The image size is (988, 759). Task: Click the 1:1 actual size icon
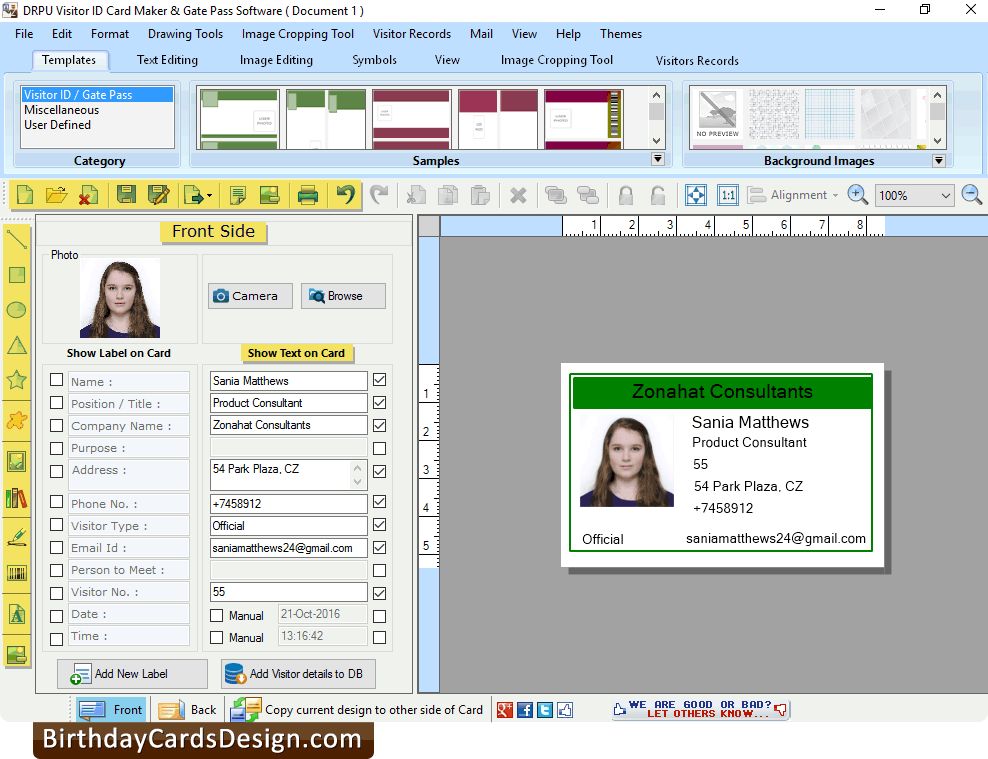(728, 195)
